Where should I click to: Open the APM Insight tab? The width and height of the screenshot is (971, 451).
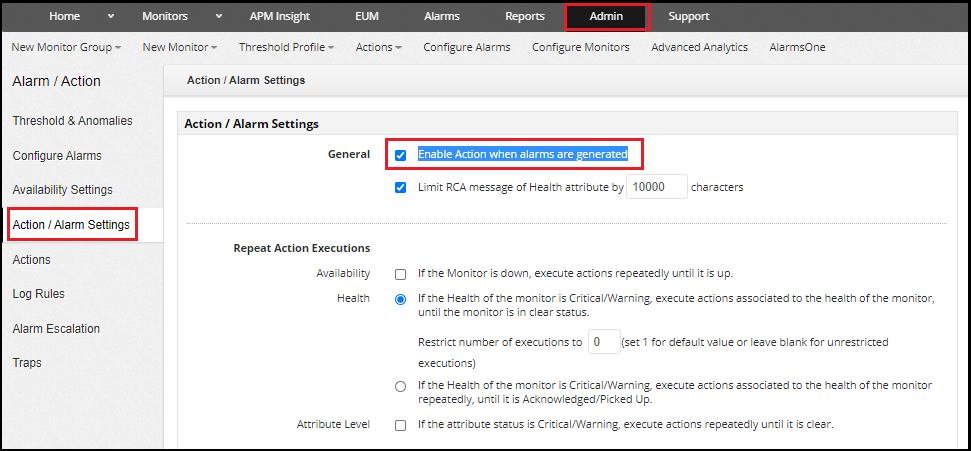pyautogui.click(x=280, y=16)
